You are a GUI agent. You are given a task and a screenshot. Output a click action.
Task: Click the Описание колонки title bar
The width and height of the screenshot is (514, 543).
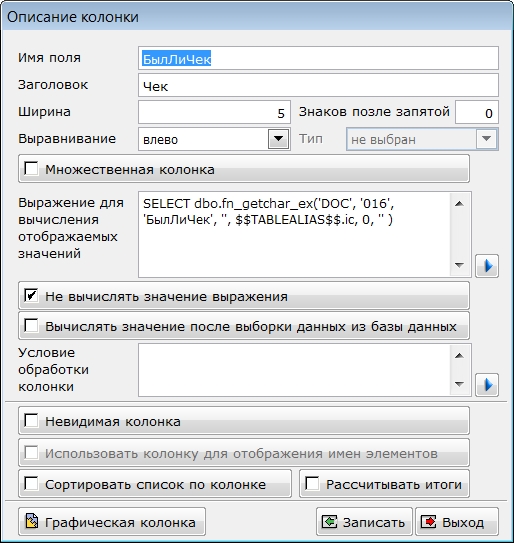(257, 17)
